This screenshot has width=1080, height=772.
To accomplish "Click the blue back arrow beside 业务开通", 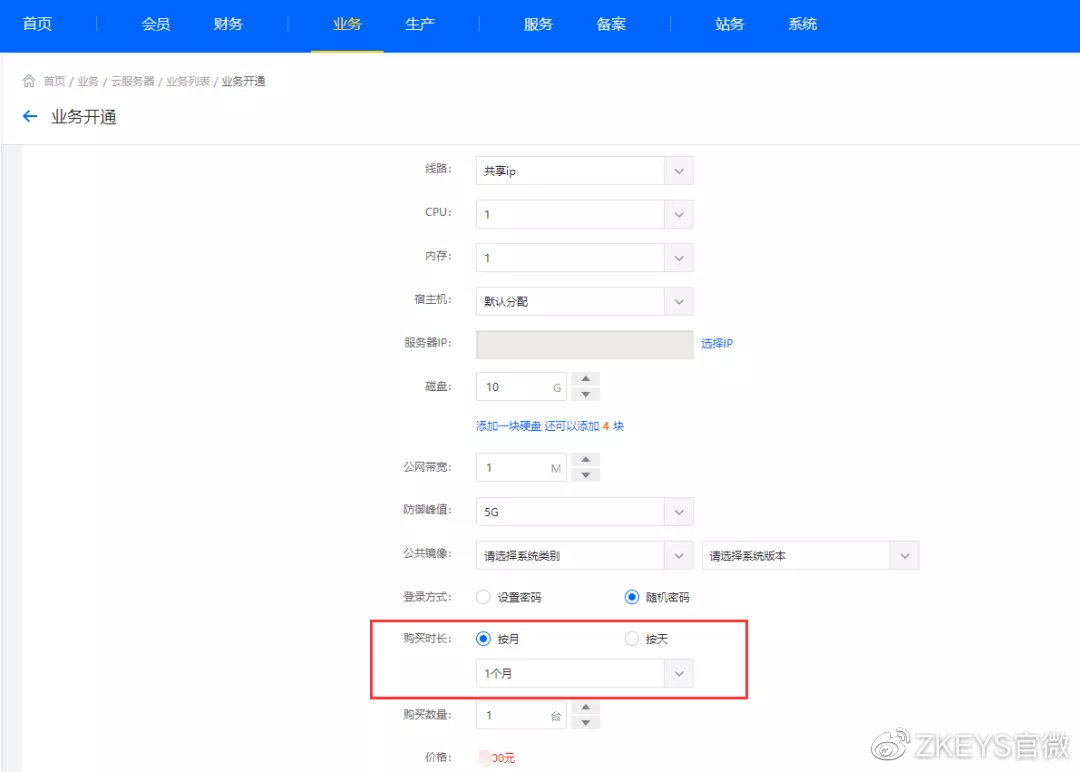I will click(29, 116).
